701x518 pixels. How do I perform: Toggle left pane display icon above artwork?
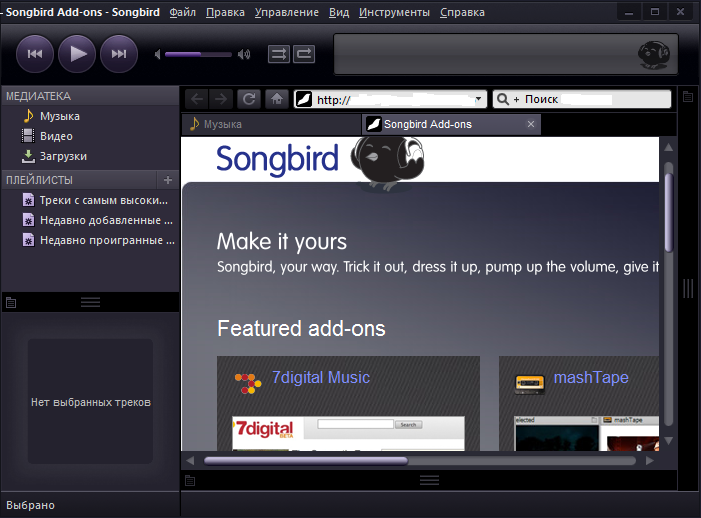tap(11, 303)
